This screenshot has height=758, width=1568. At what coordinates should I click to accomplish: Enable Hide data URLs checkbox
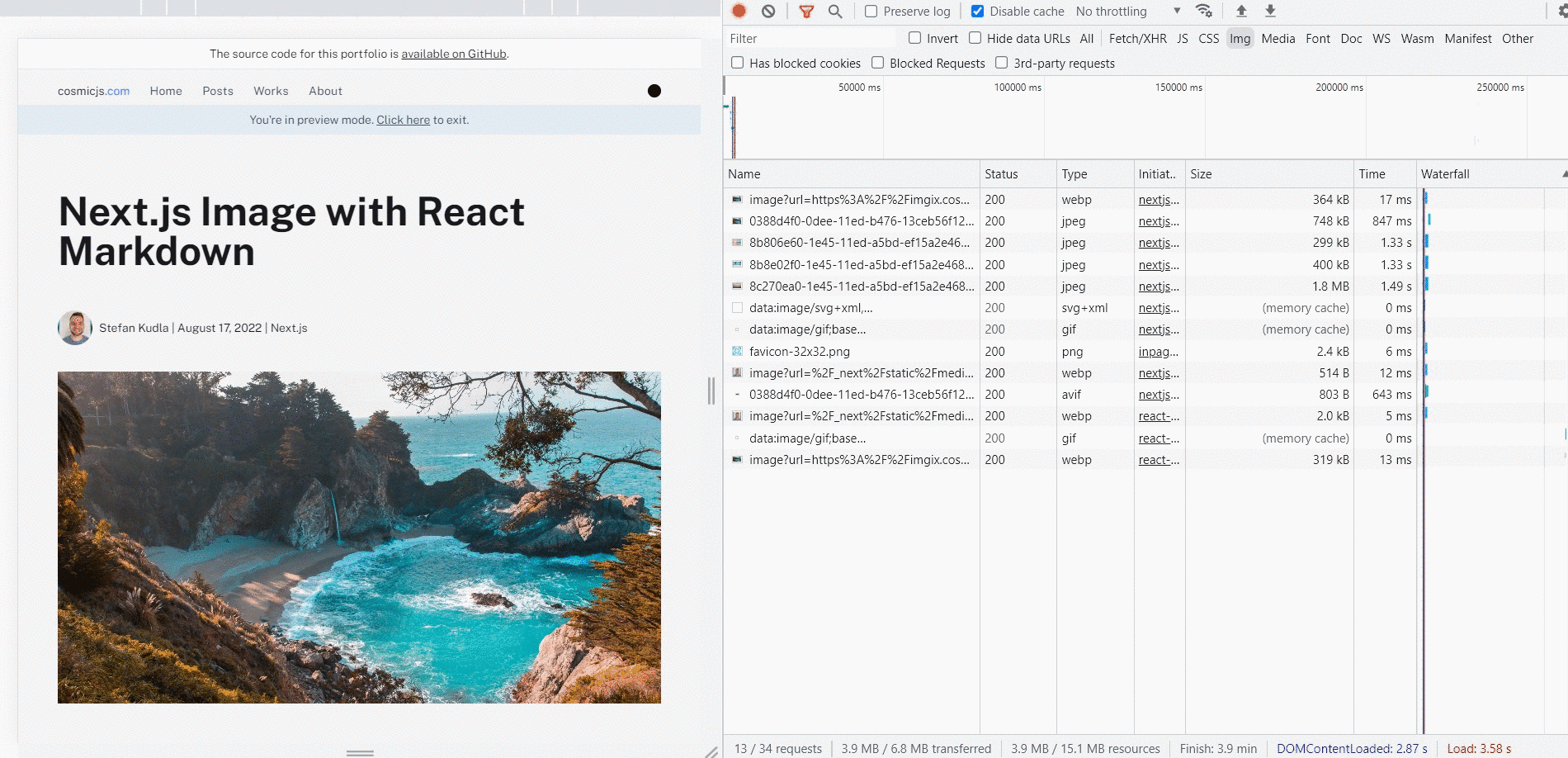(x=975, y=38)
